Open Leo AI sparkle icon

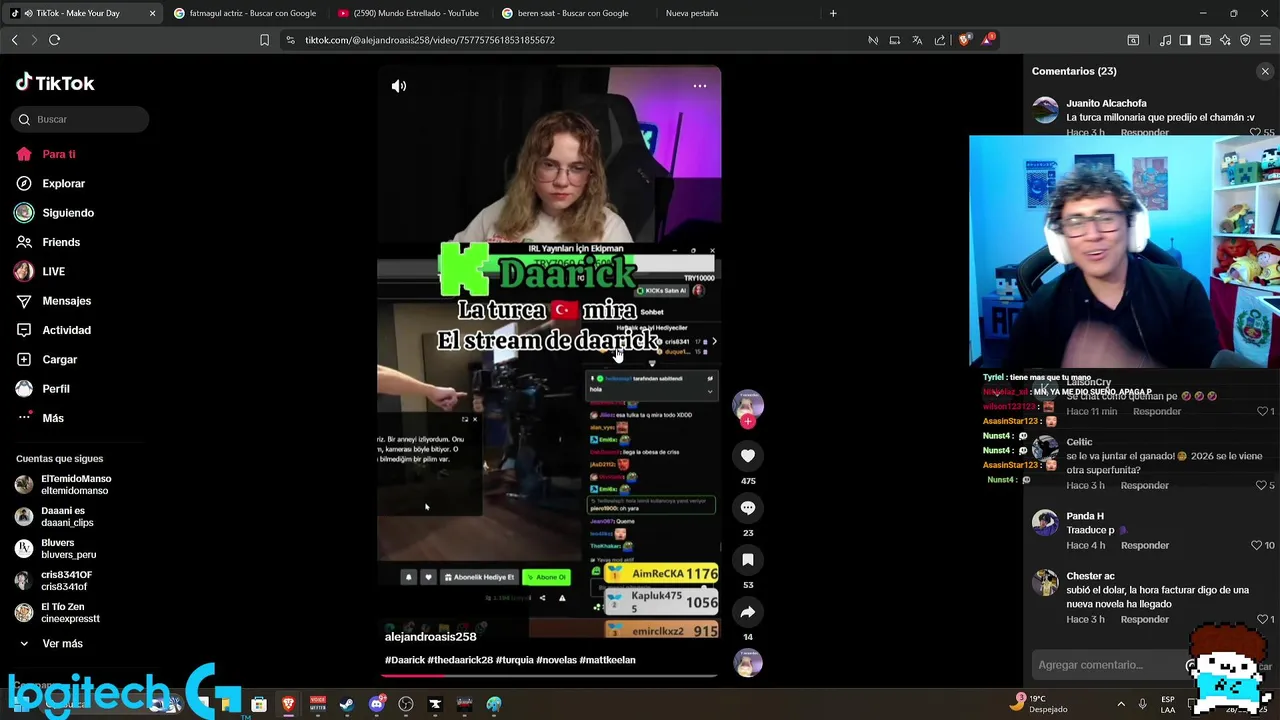click(1225, 40)
